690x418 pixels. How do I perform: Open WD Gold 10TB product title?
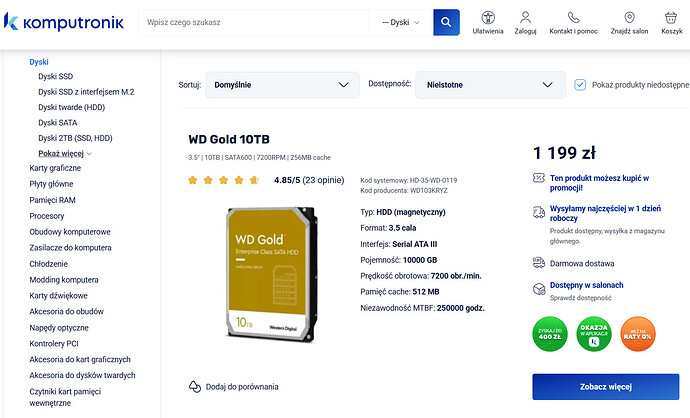(229, 139)
